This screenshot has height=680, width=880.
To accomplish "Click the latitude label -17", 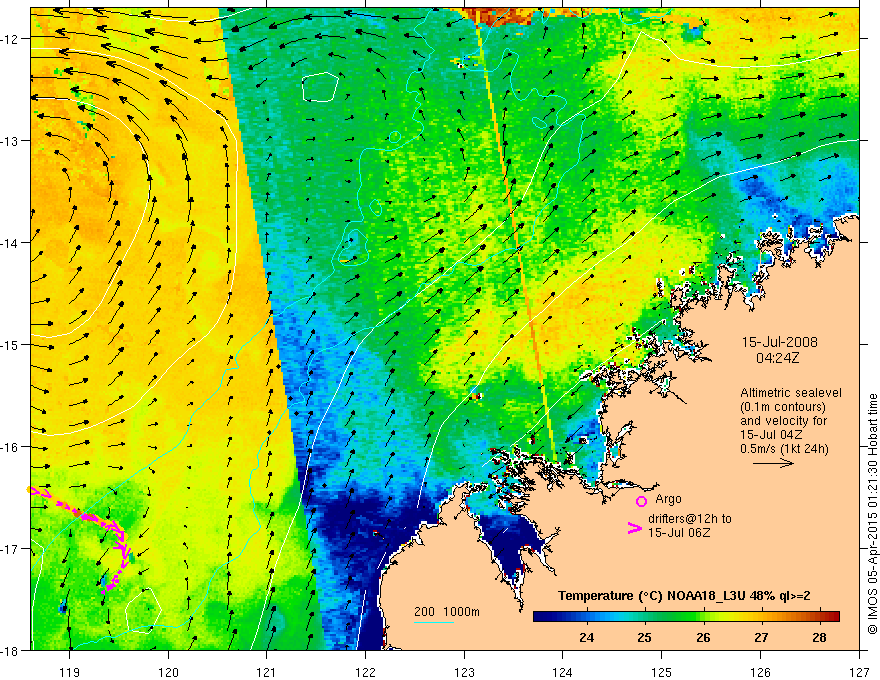I will pos(10,549).
